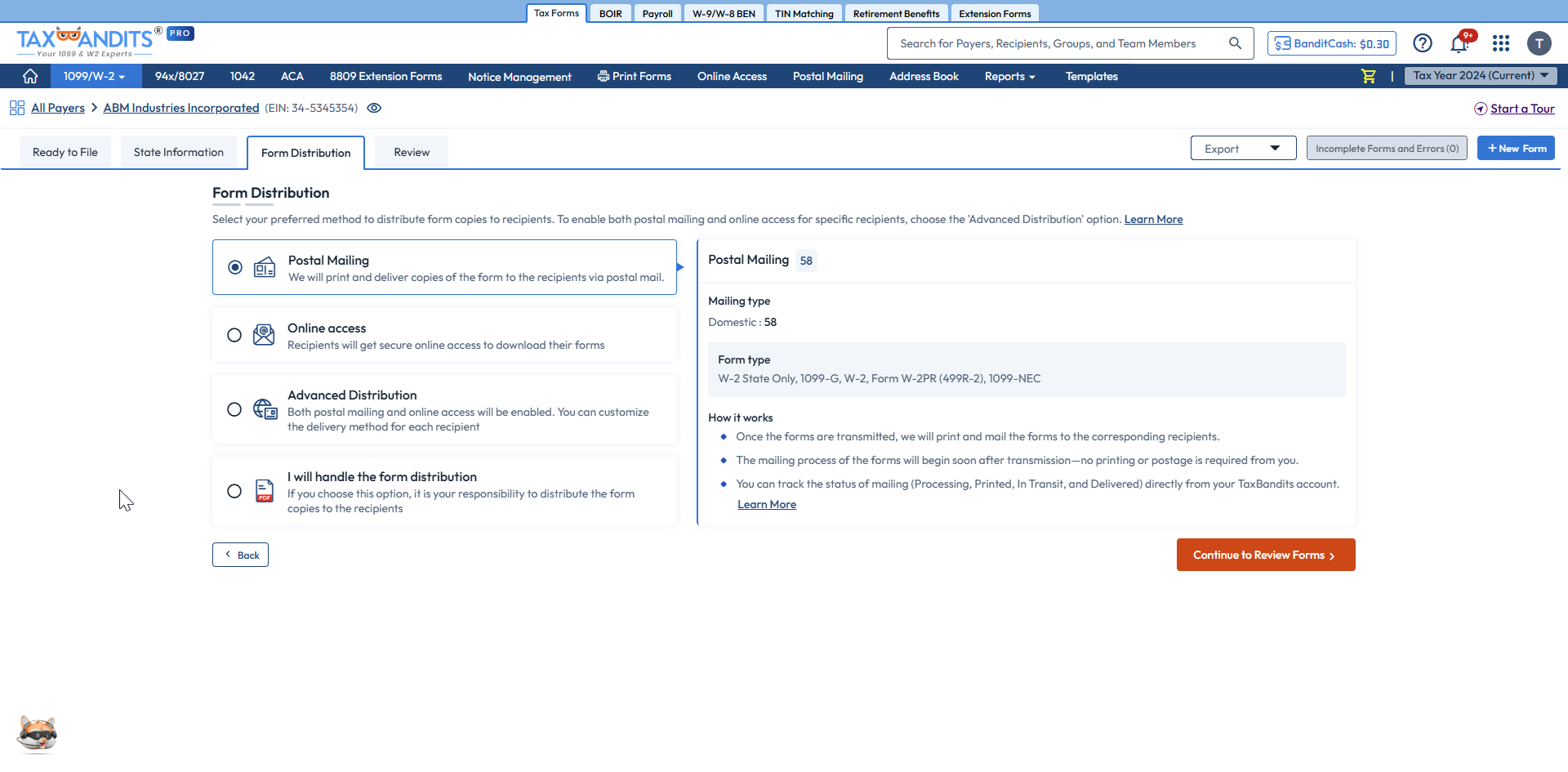This screenshot has height=772, width=1568.
Task: Click the Postal Mailing count badge 58
Action: (806, 261)
